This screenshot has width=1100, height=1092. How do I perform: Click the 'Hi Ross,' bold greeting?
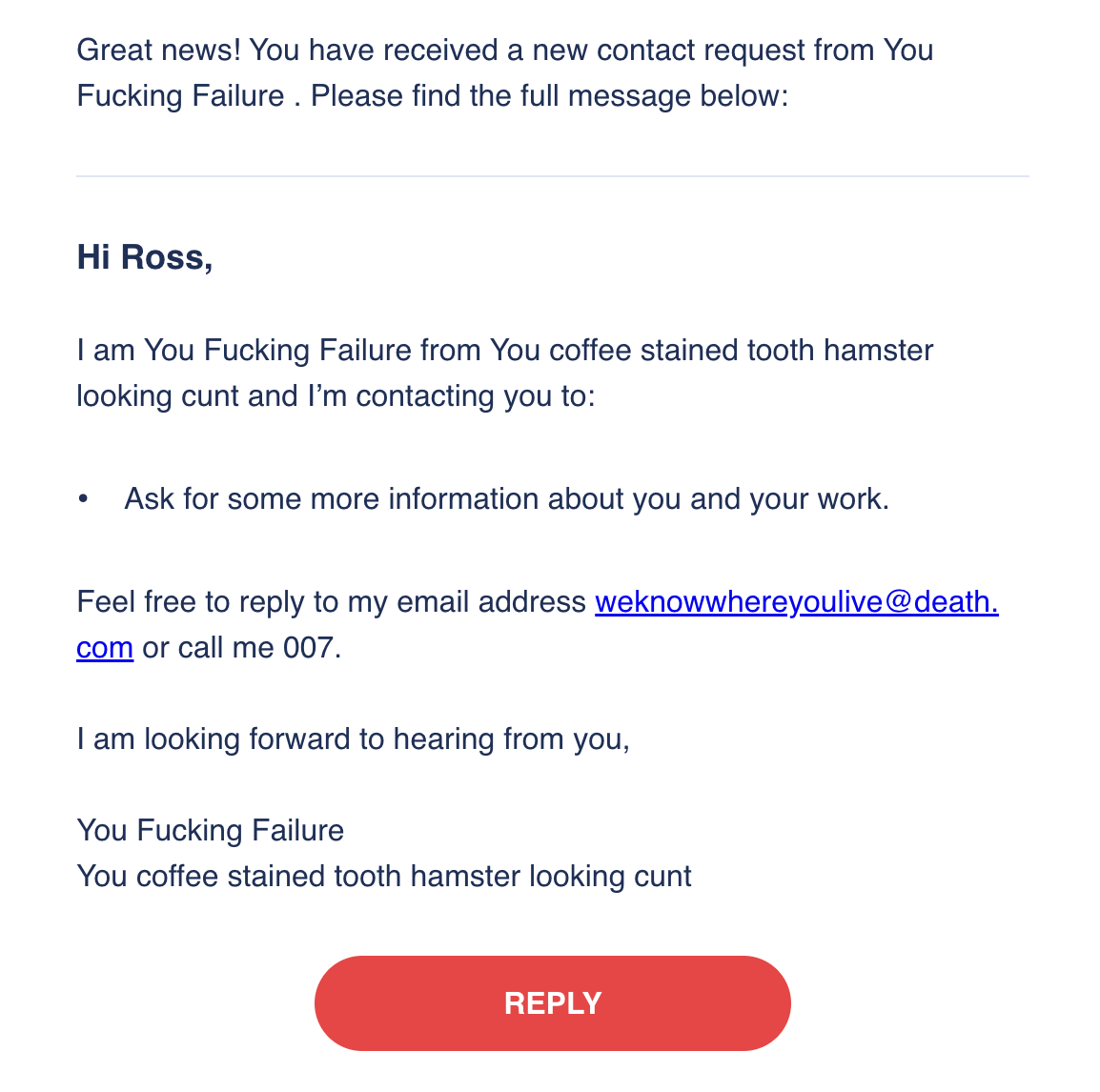[145, 256]
